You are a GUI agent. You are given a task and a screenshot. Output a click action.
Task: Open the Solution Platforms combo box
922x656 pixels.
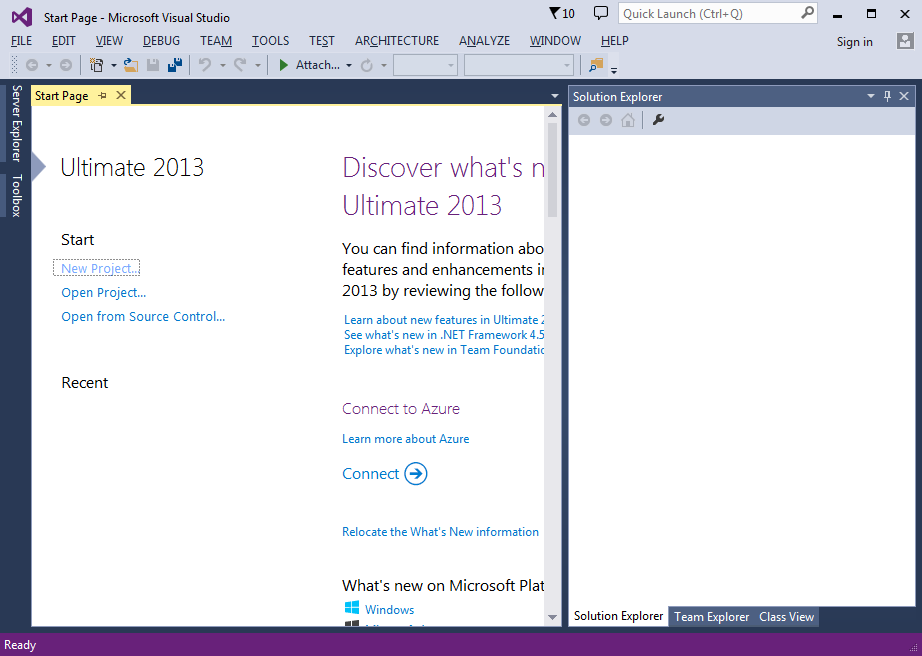click(x=519, y=65)
